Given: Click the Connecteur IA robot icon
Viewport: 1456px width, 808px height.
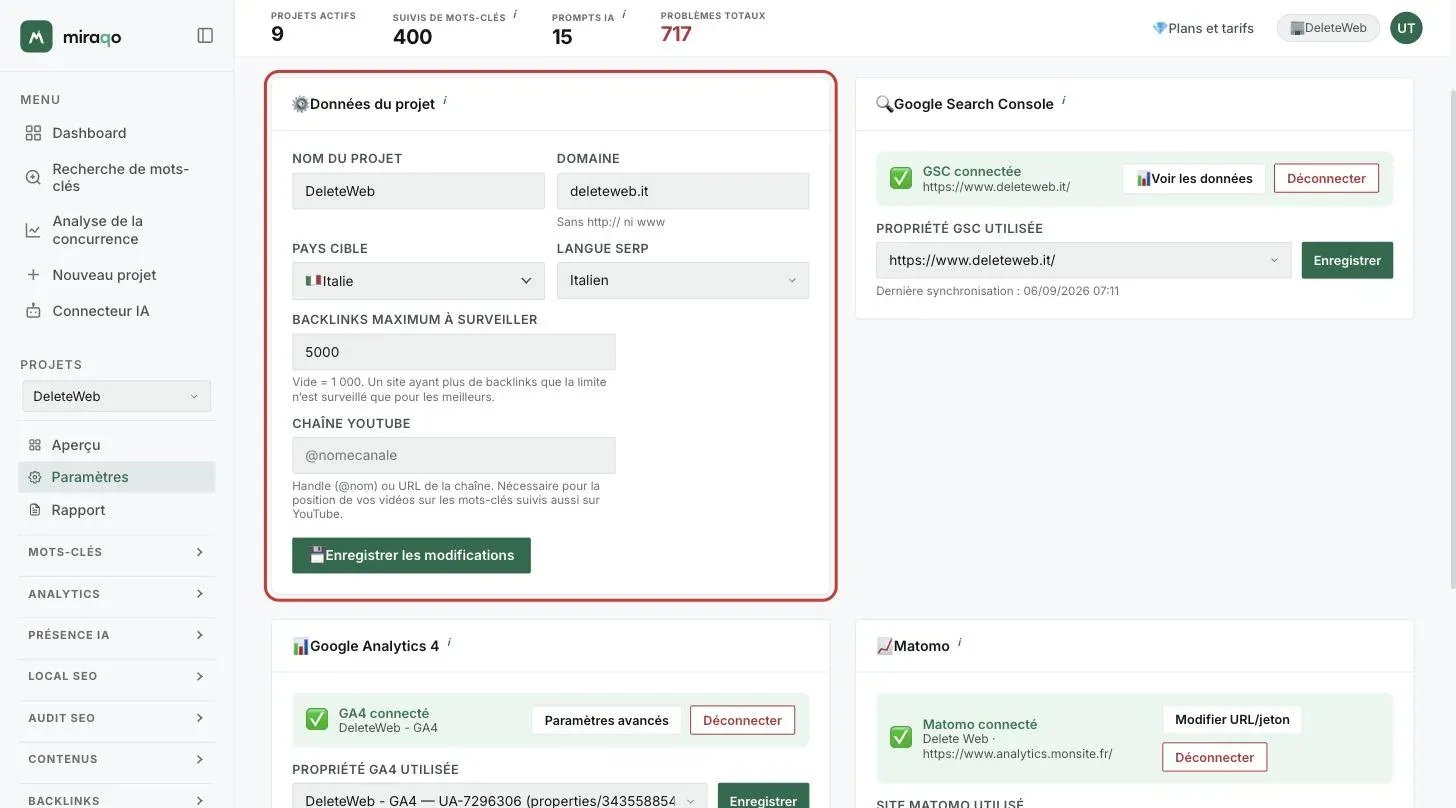Looking at the screenshot, I should point(33,311).
